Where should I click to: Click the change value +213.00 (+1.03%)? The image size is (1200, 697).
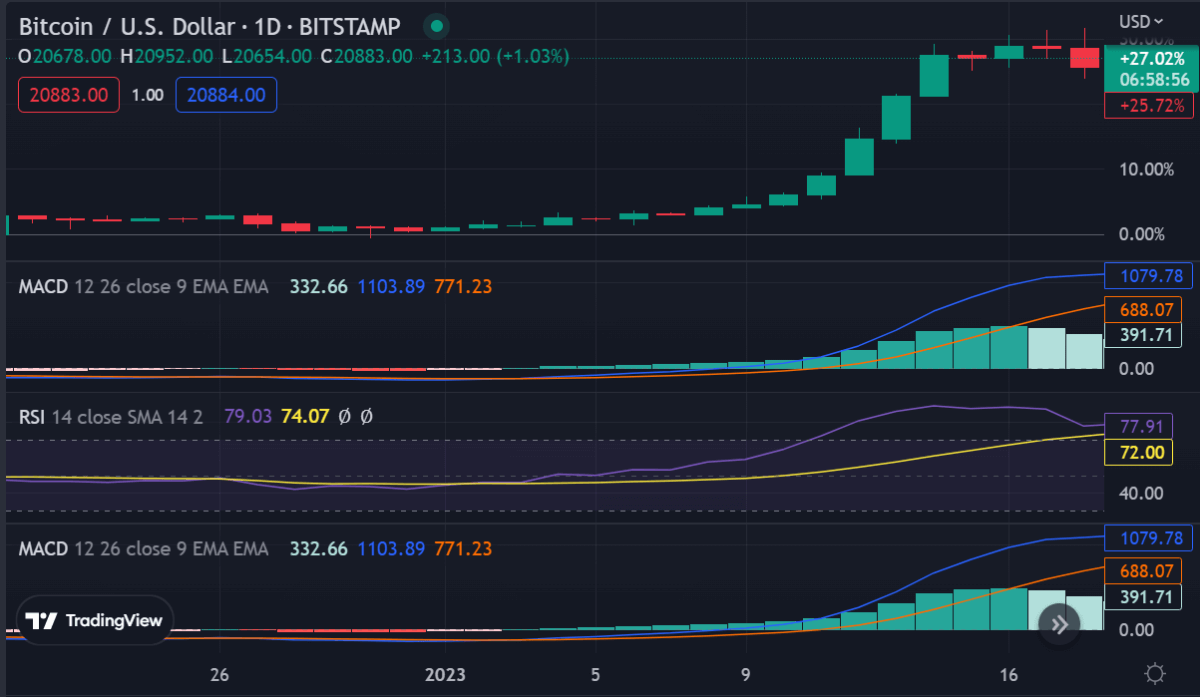495,57
